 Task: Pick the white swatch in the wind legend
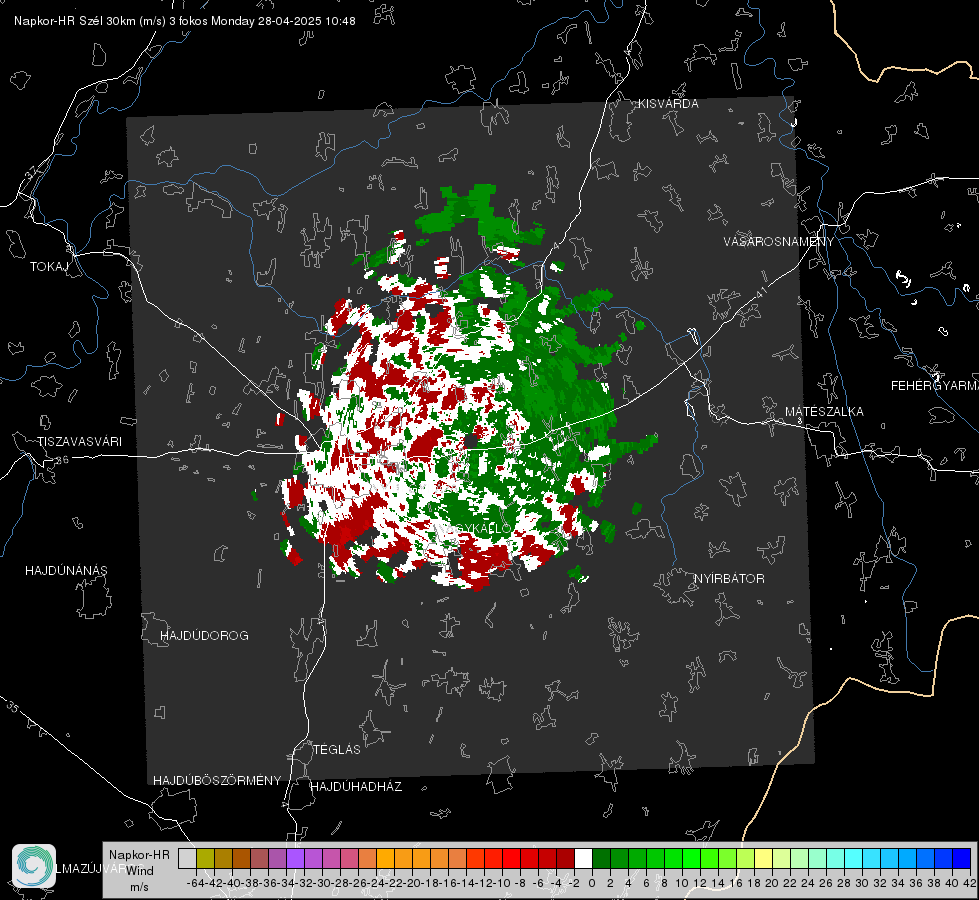tap(583, 858)
